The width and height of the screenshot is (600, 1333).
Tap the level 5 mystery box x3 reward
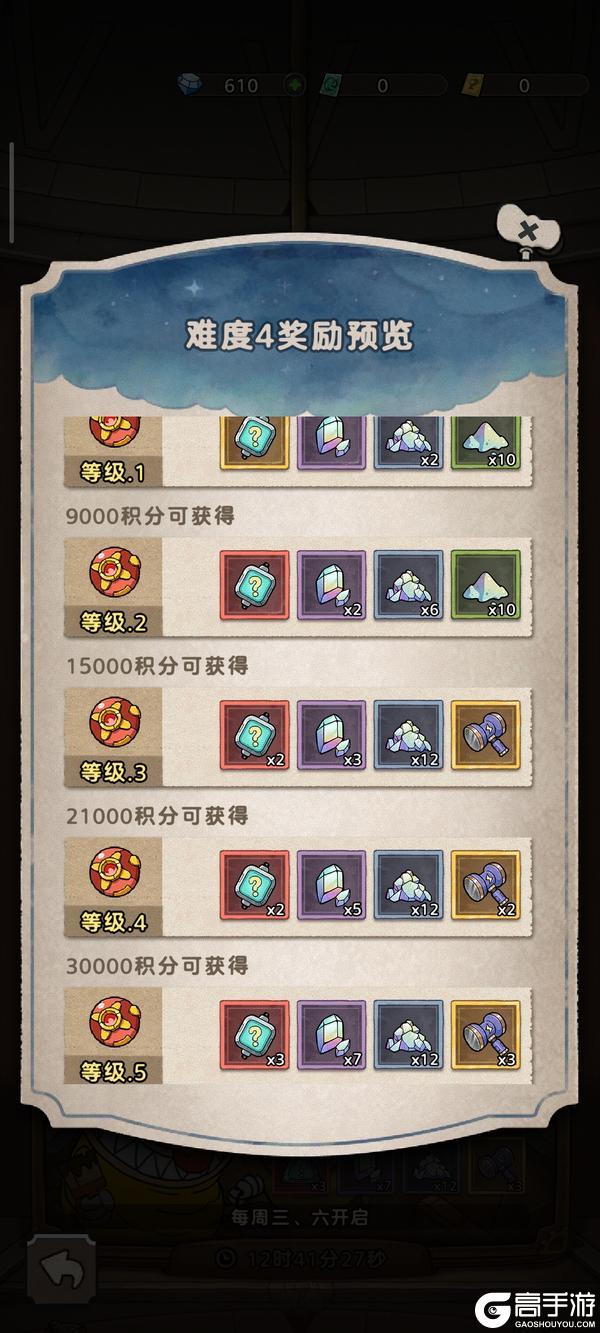point(254,1035)
